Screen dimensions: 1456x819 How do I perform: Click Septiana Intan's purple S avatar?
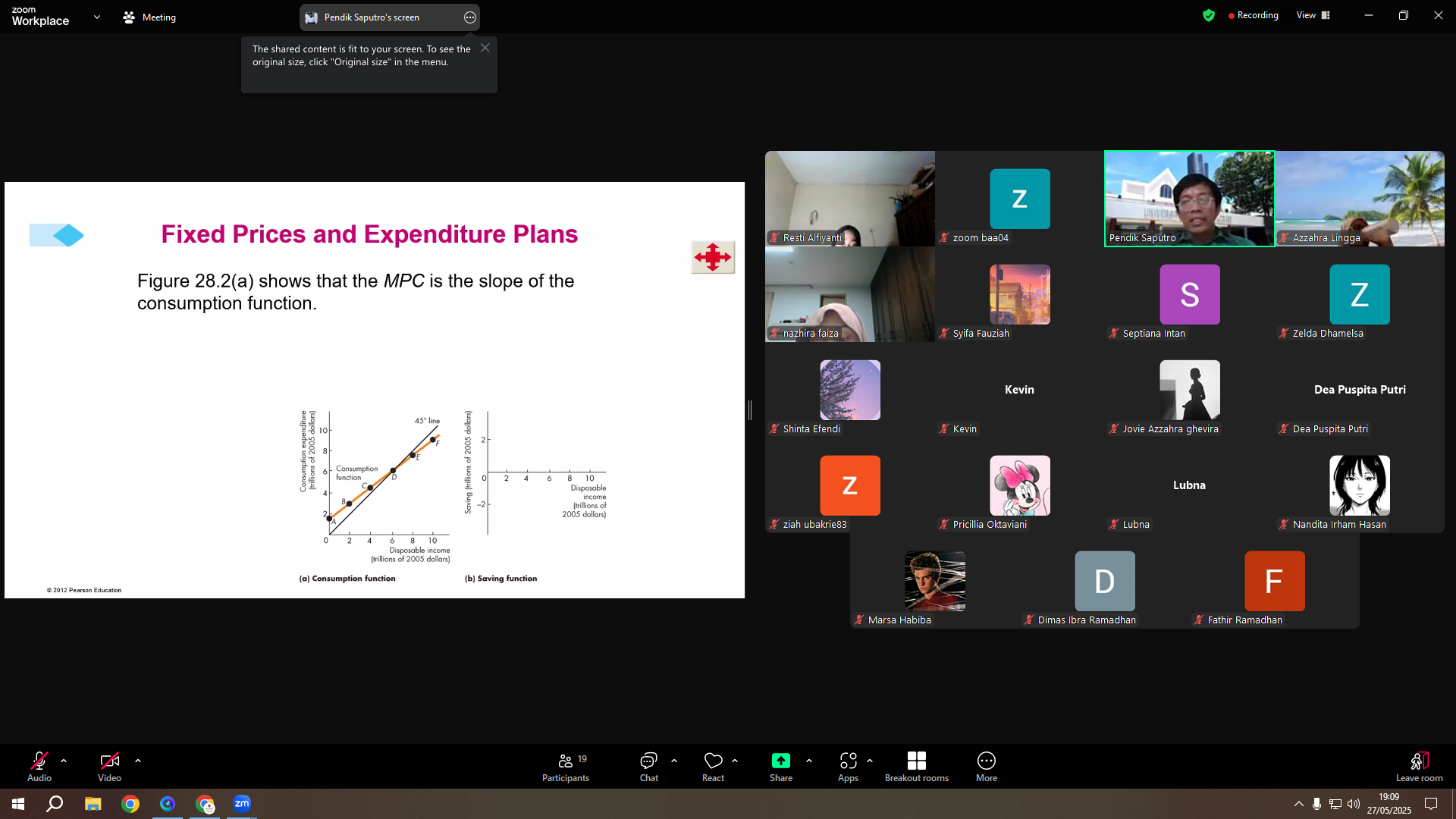pos(1190,294)
